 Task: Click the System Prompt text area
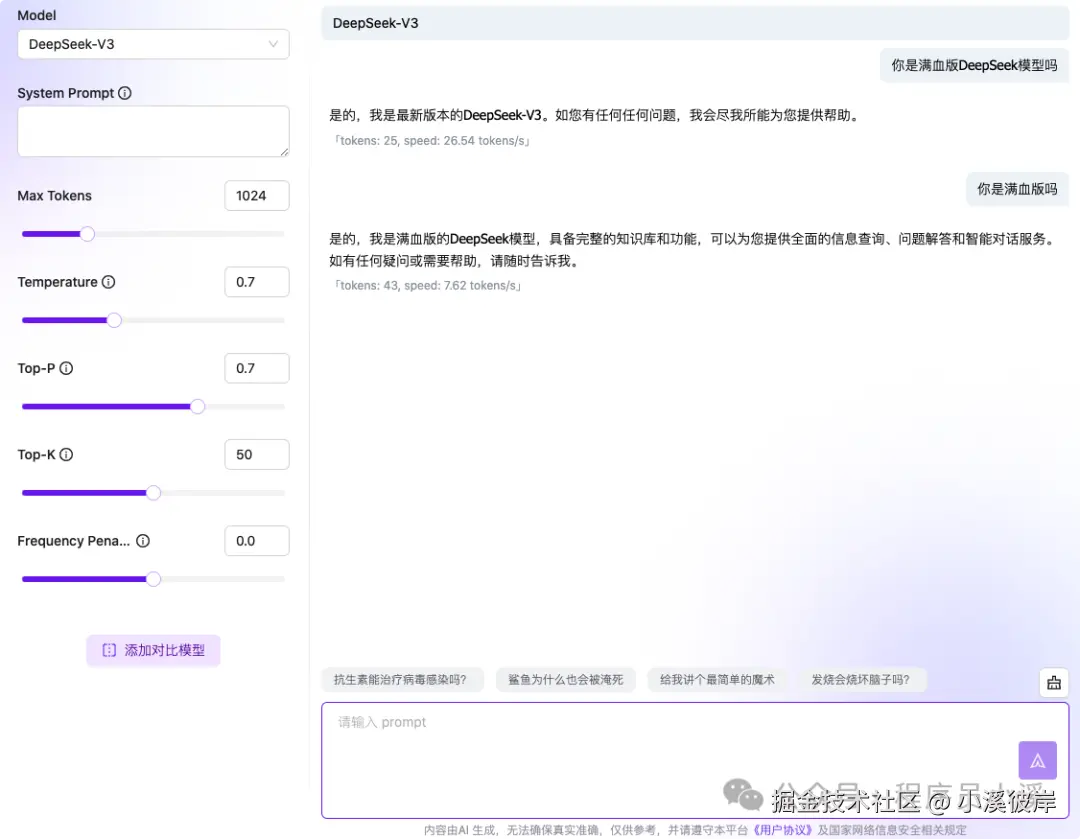pos(153,130)
